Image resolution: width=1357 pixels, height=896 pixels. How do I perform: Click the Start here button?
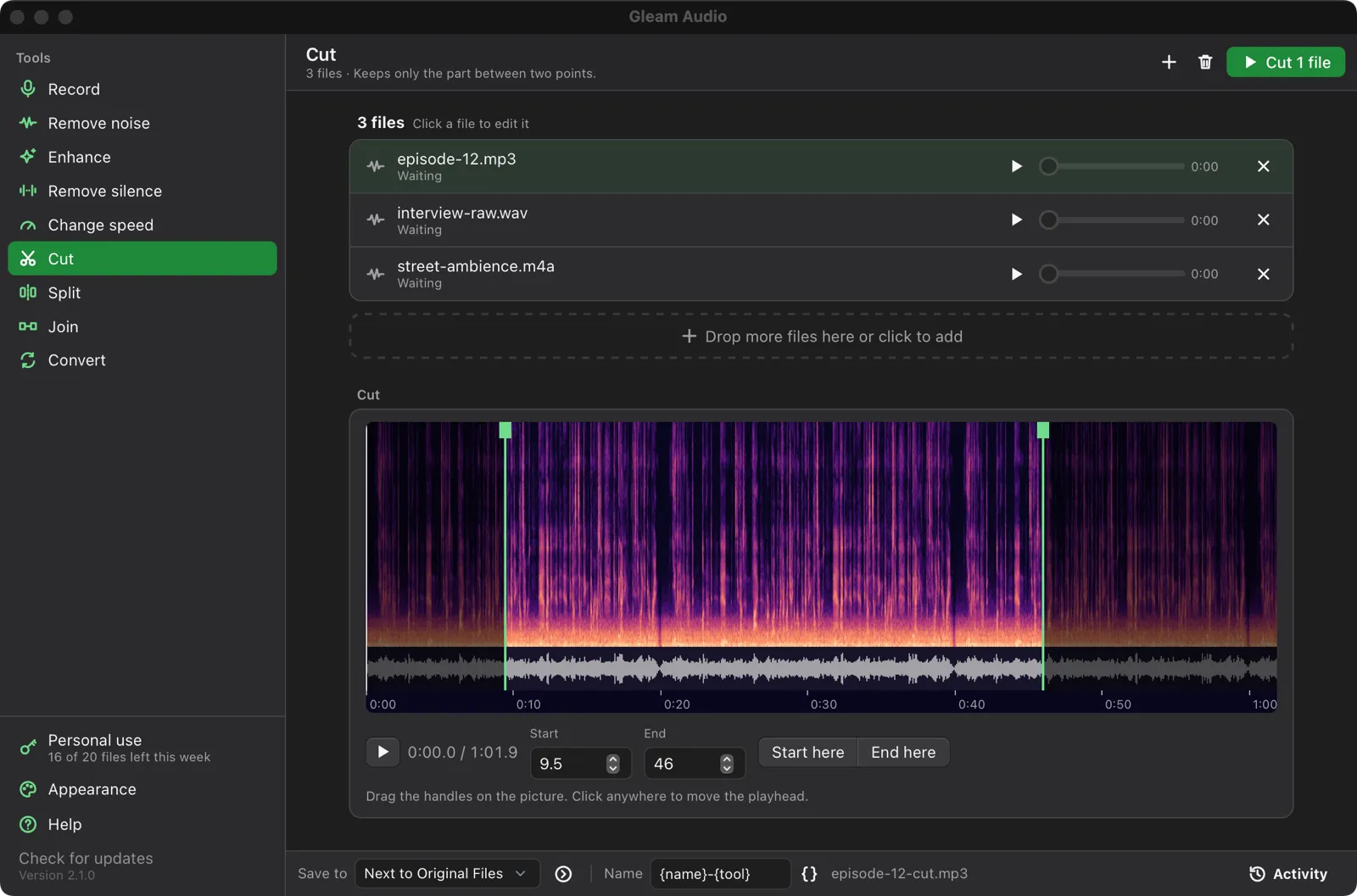(808, 752)
